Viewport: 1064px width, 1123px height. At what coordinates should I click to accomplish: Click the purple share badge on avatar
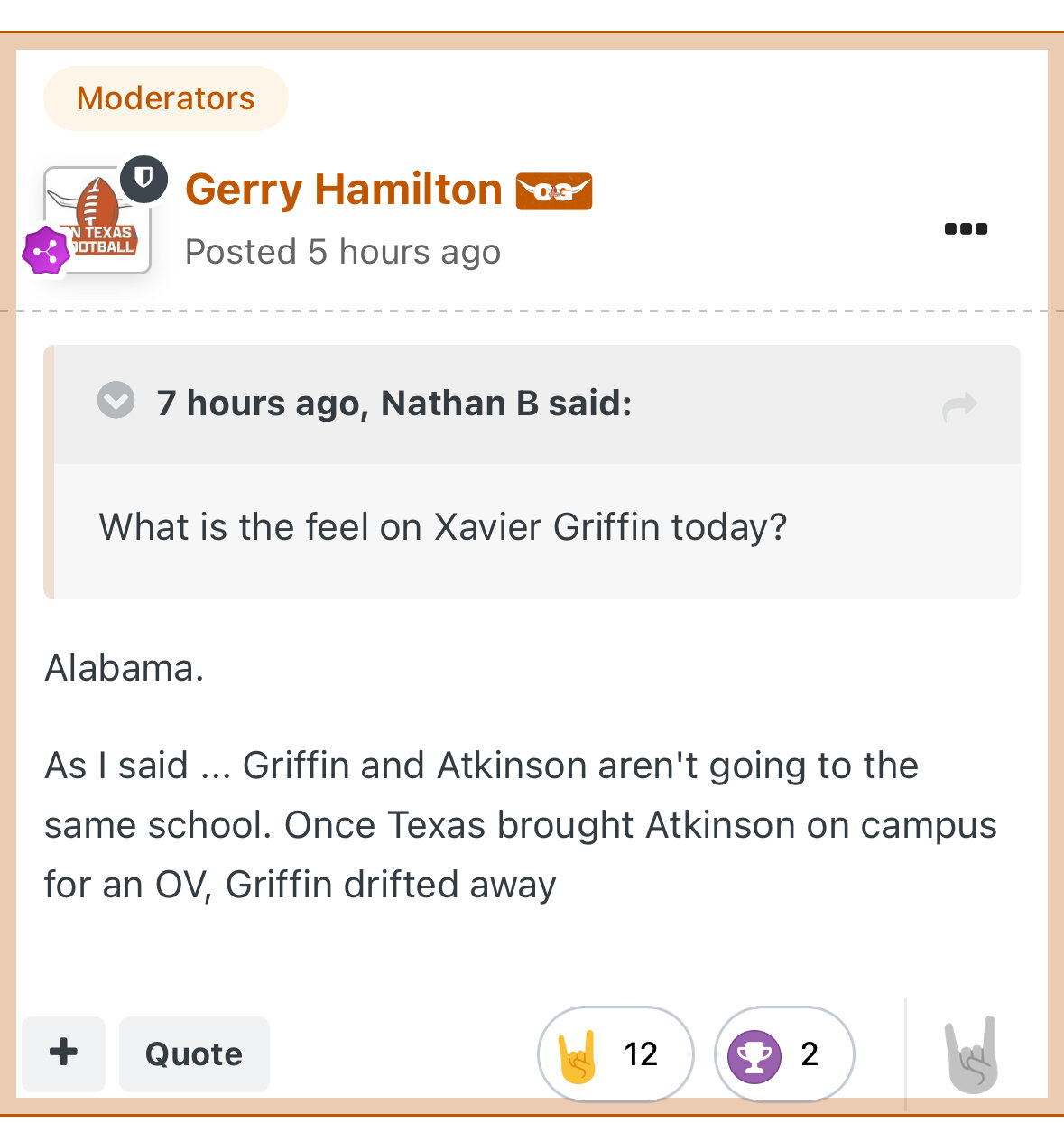(x=46, y=252)
